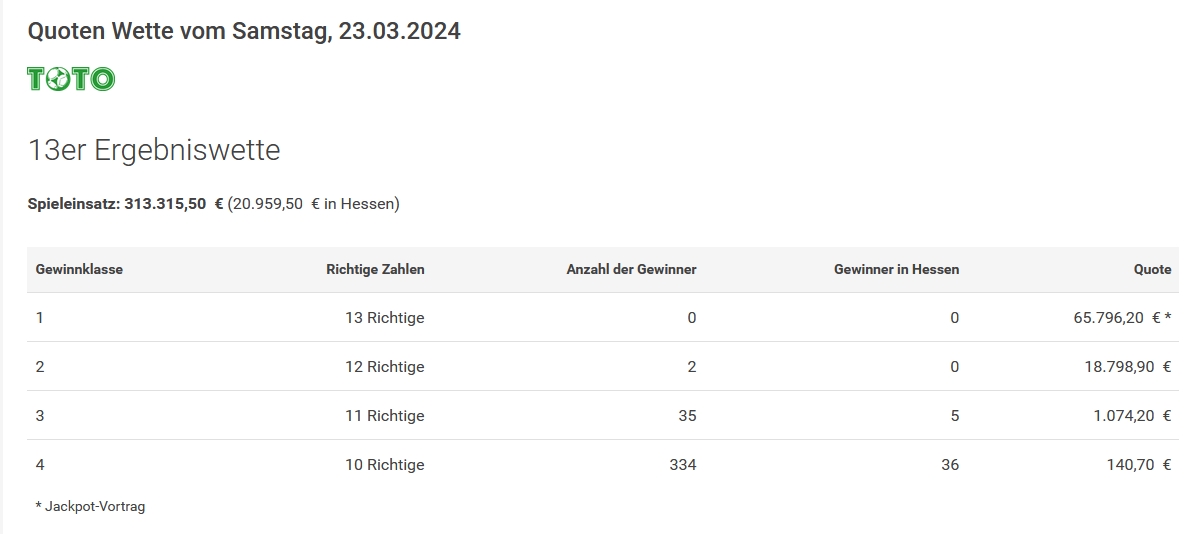Select the 10 Richtige row cell

384,464
